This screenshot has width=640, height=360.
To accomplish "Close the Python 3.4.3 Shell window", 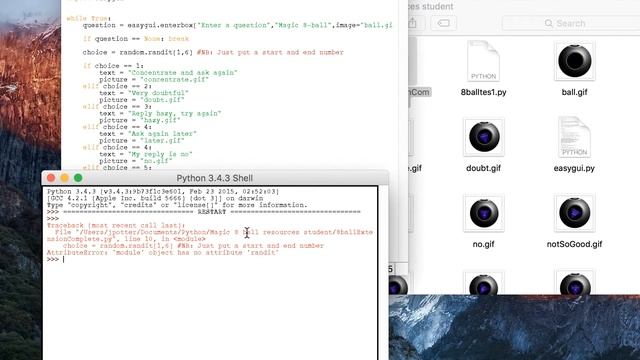I will click(51, 178).
